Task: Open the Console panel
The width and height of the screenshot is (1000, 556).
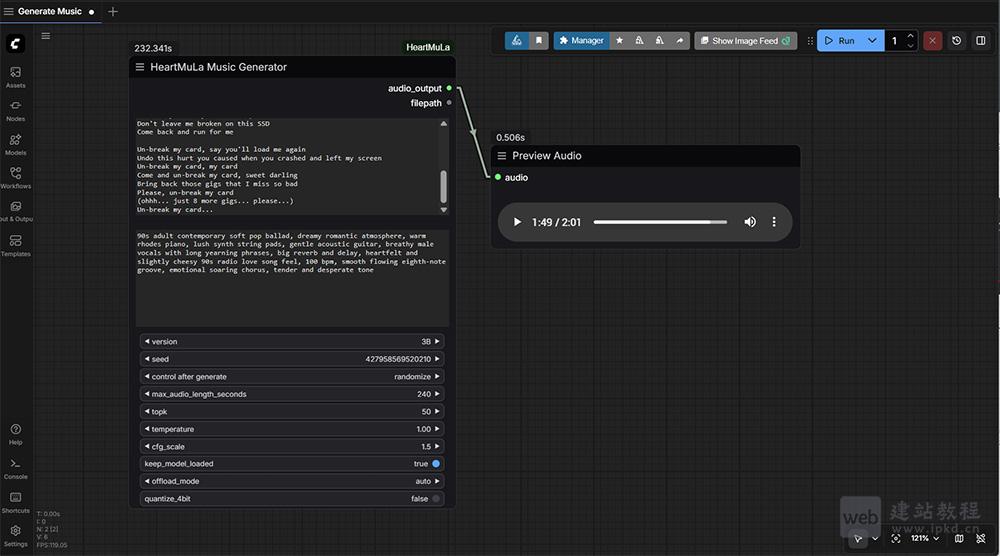Action: click(16, 468)
